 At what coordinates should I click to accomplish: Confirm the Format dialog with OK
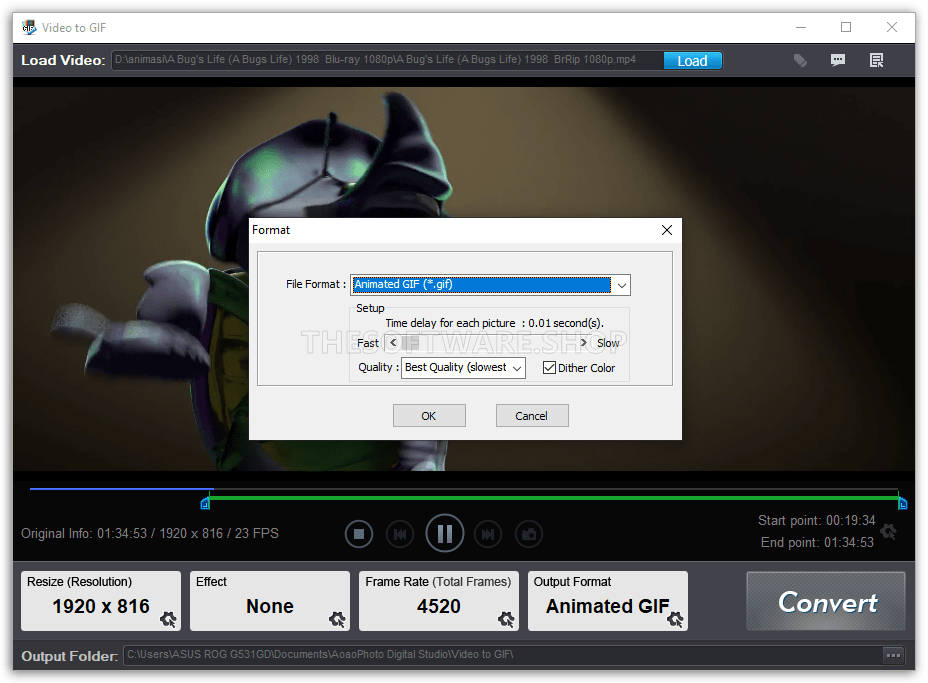[x=429, y=415]
